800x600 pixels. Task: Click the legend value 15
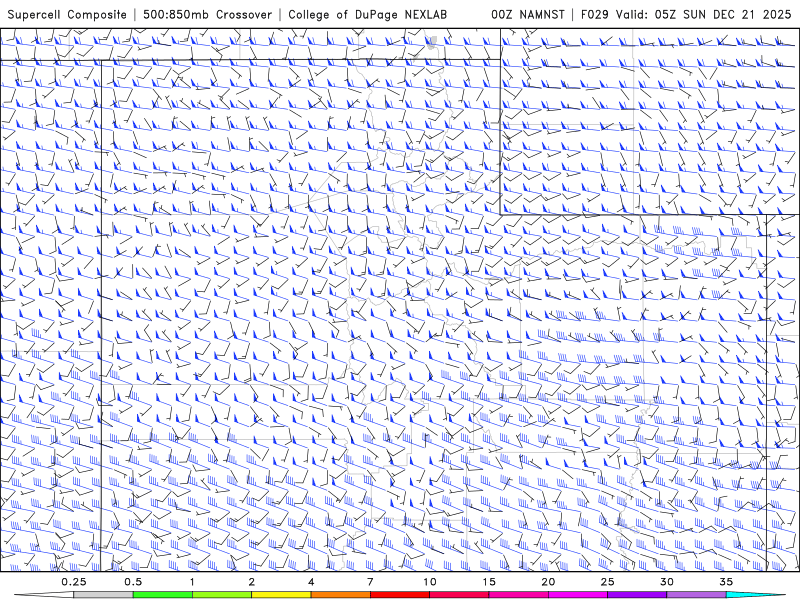pos(489,582)
